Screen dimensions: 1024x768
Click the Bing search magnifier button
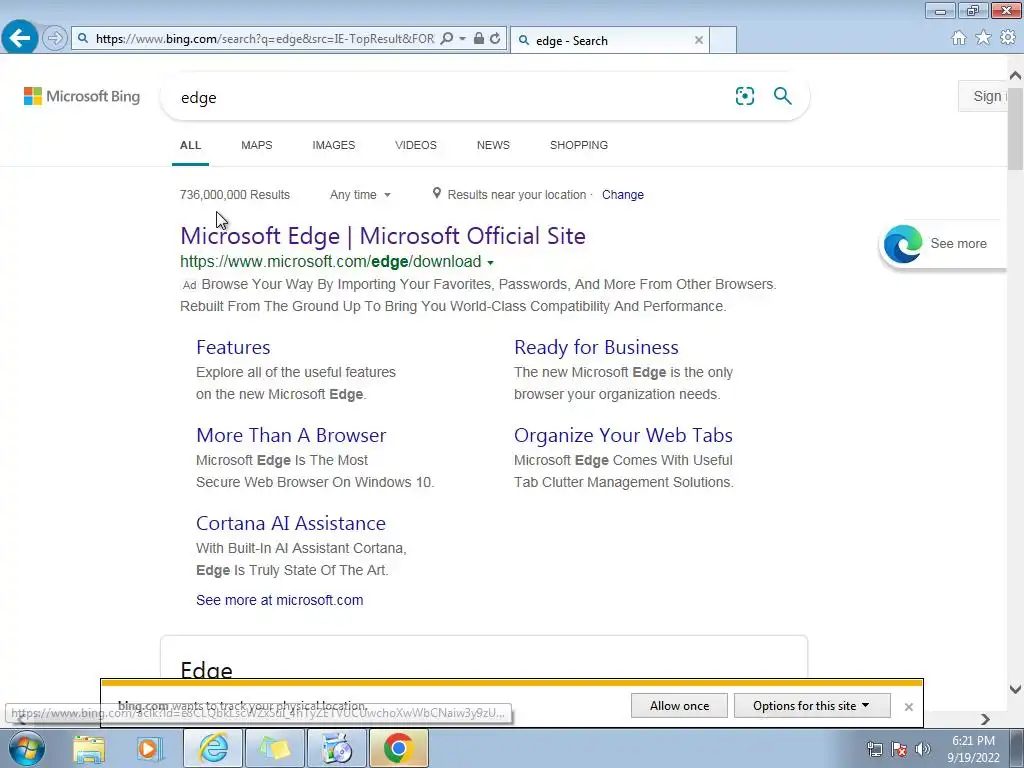click(782, 96)
